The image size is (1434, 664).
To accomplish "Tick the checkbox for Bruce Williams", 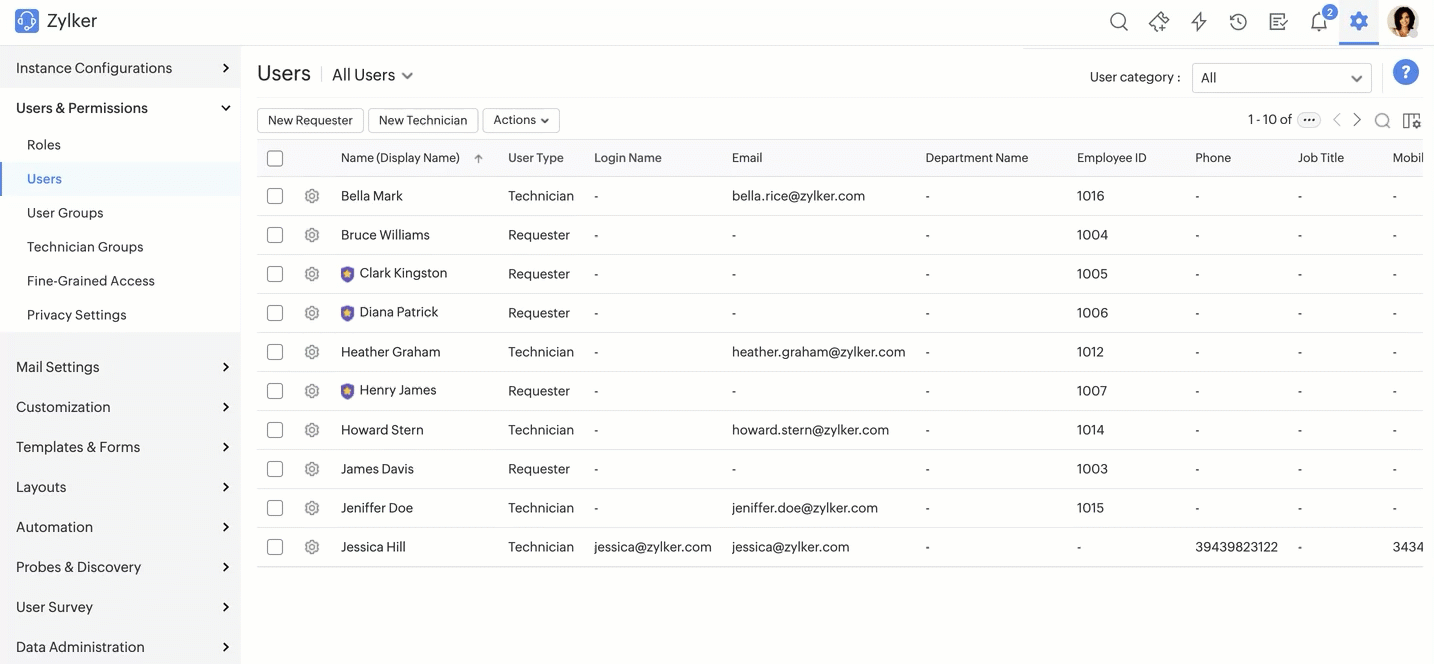I will coord(275,235).
